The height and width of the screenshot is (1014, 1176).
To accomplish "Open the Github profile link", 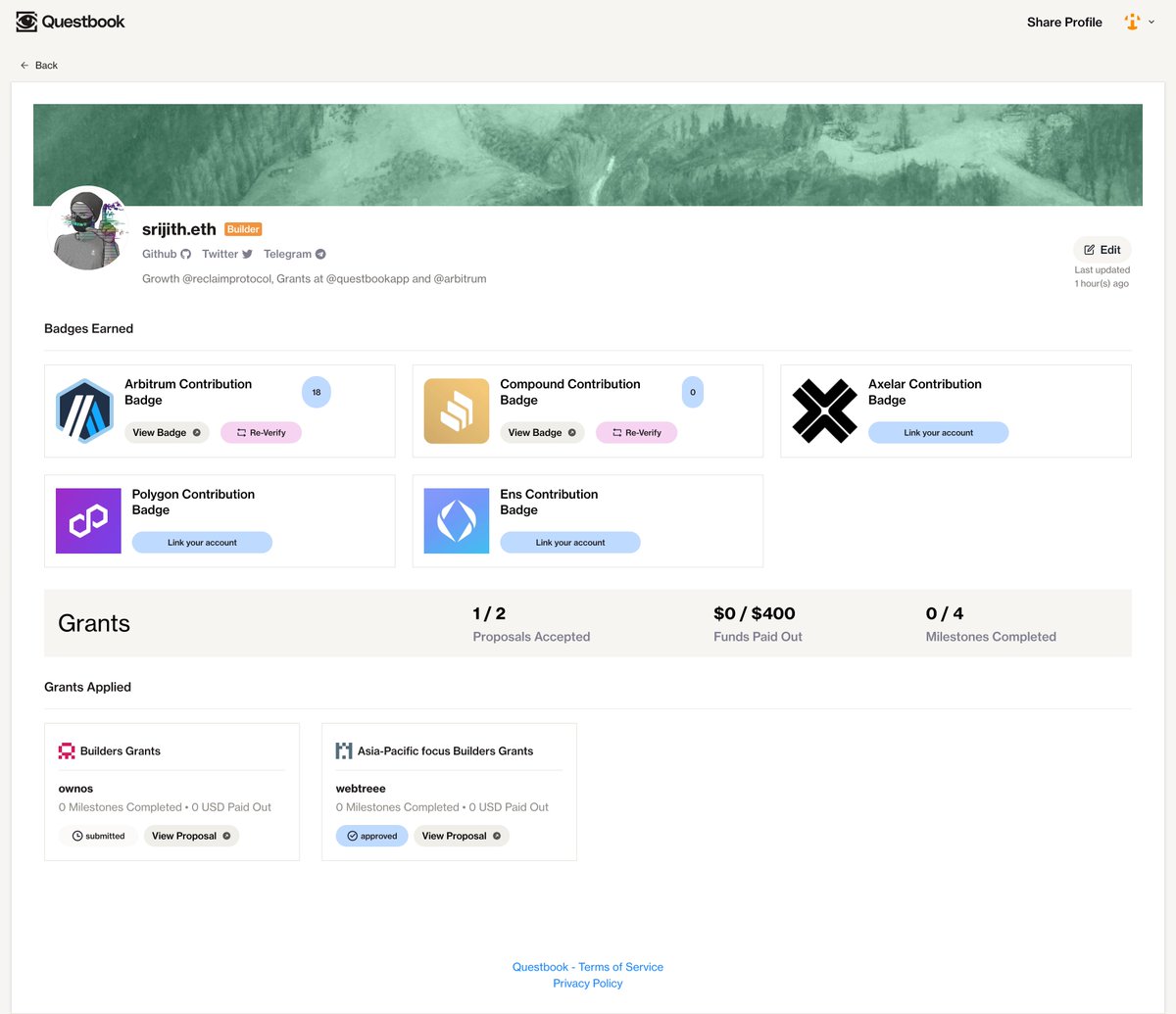I will tap(167, 254).
